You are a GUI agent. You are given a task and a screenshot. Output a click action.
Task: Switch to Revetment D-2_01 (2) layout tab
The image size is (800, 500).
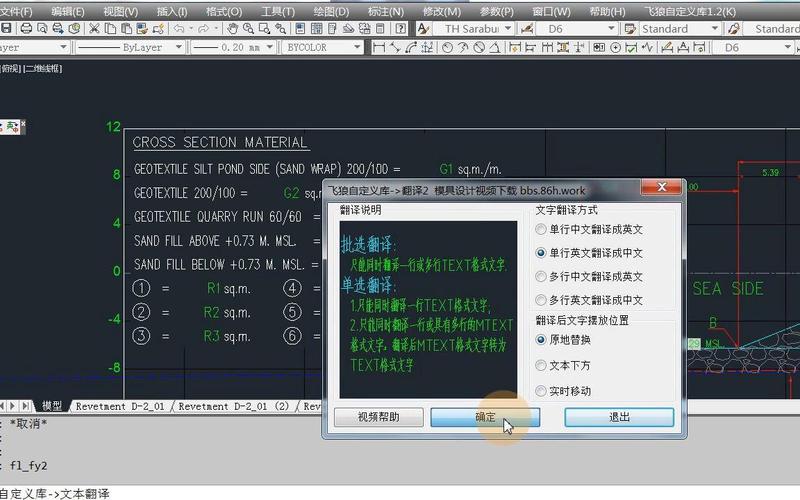[233, 406]
